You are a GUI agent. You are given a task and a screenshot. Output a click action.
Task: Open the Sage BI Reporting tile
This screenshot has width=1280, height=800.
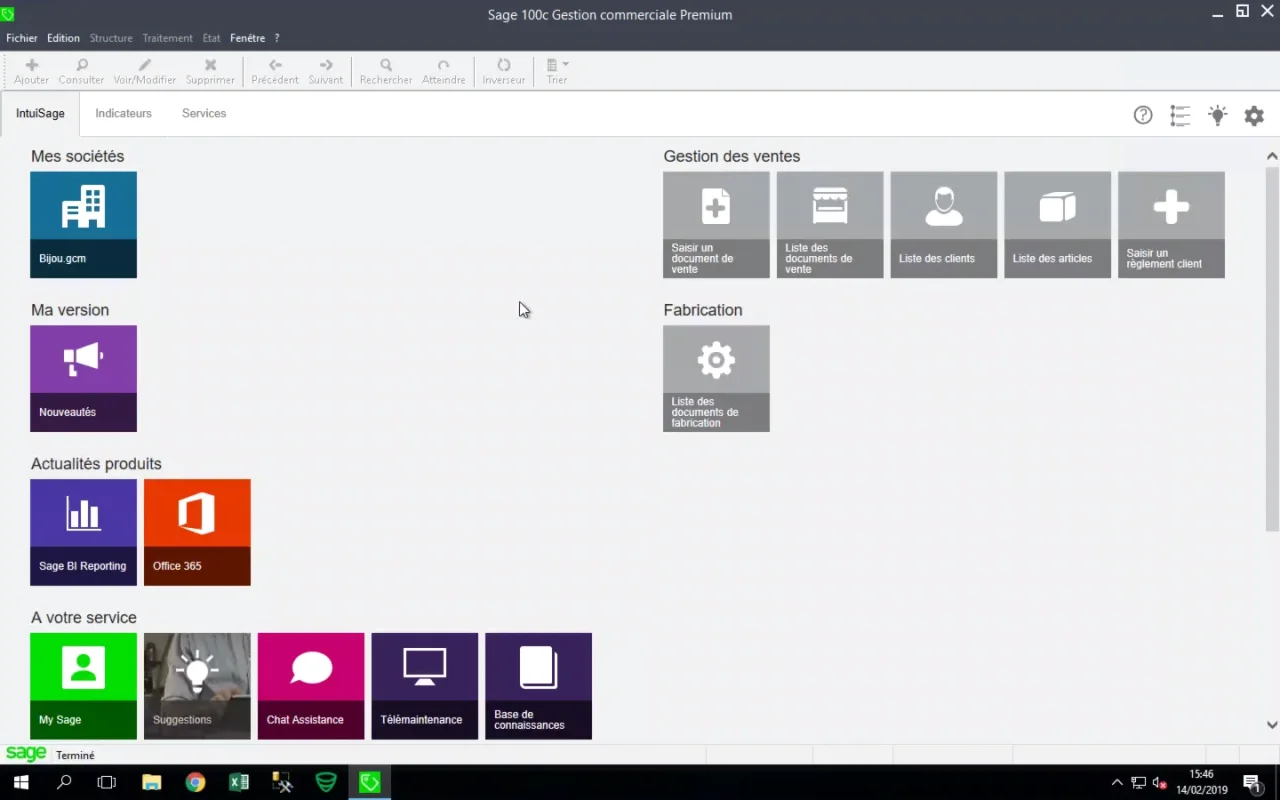click(83, 533)
